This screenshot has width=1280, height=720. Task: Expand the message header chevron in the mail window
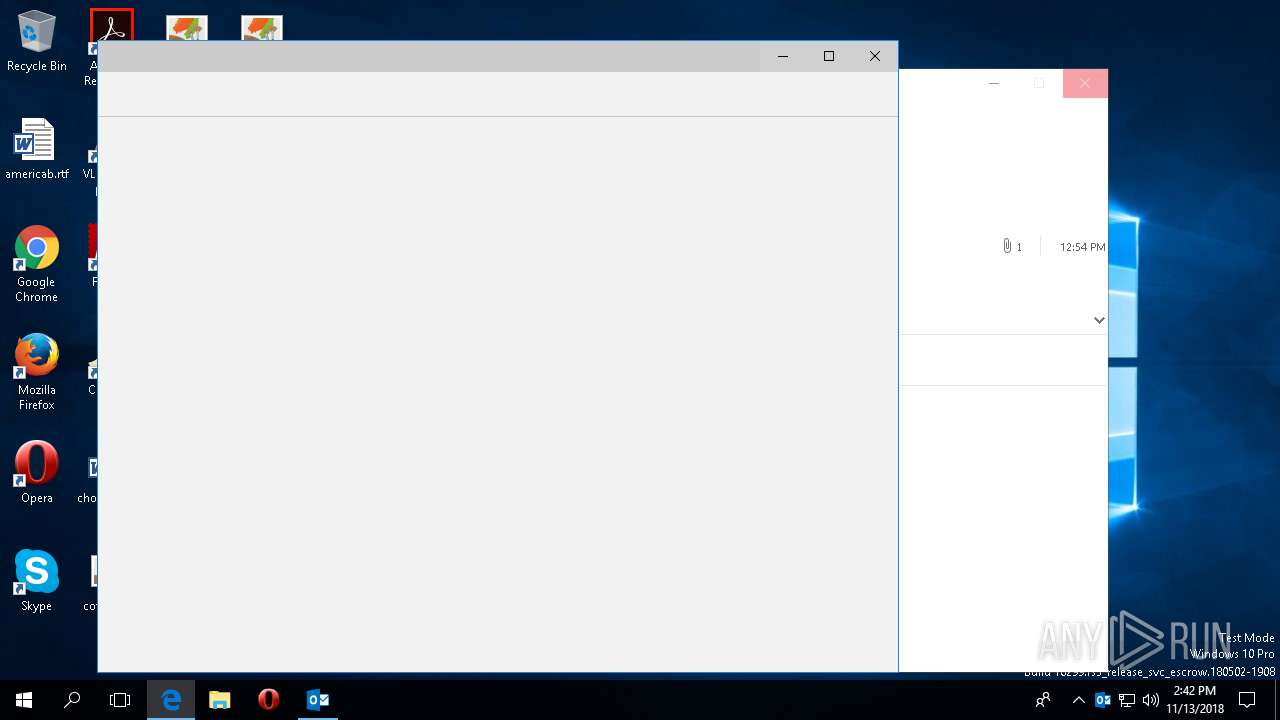1099,320
